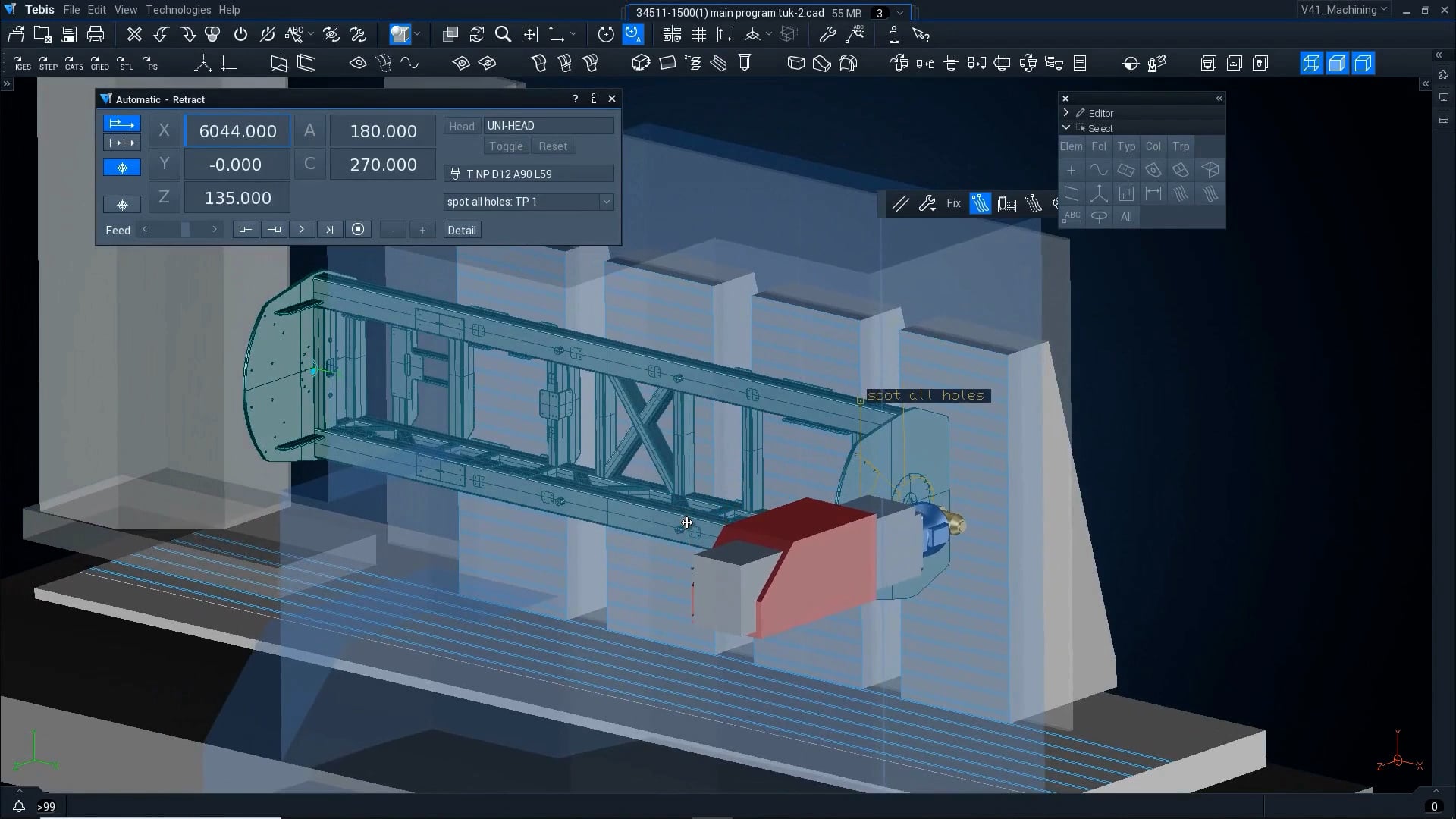
Task: Open the Technologies menu
Action: pyautogui.click(x=178, y=10)
